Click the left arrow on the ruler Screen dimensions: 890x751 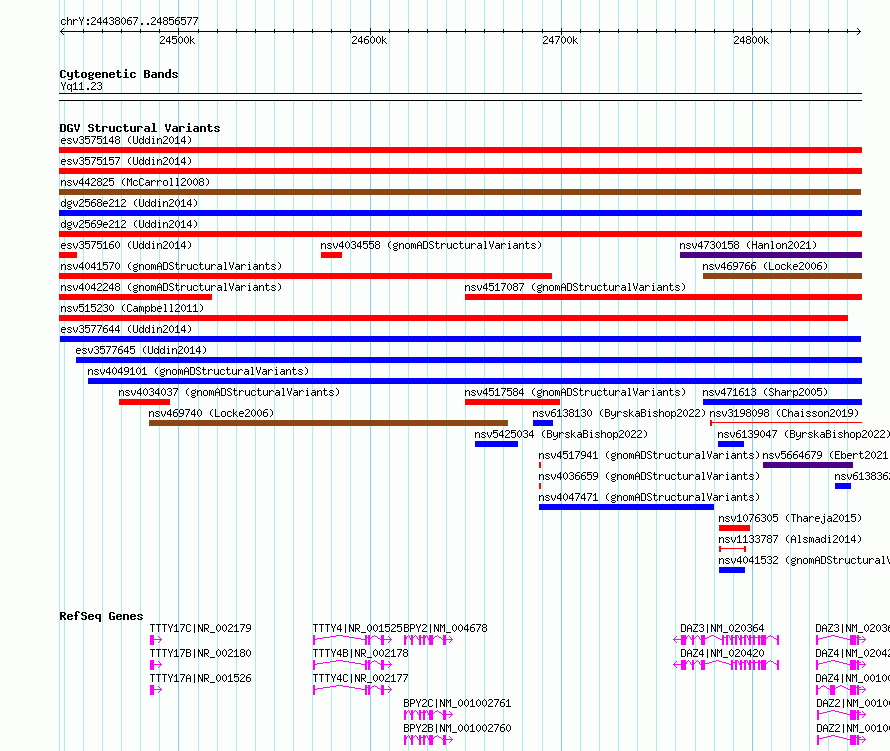[62, 32]
